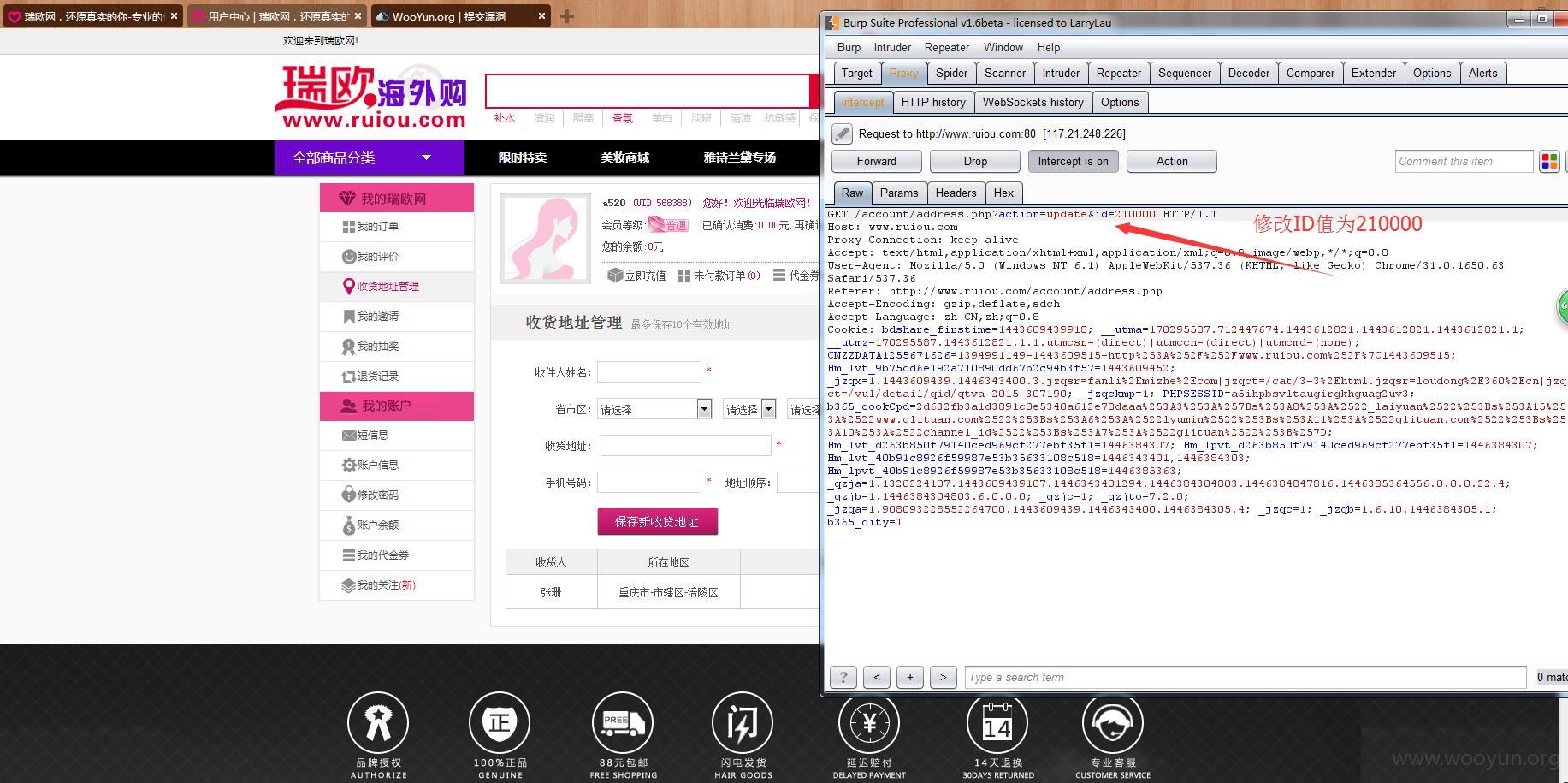
Task: Select the Params view tab
Action: (899, 193)
